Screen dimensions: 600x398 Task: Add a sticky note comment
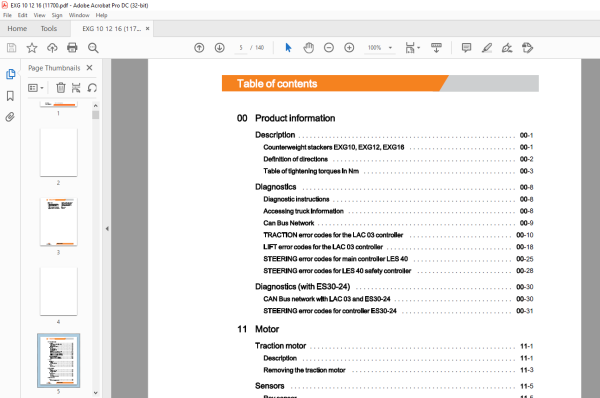coord(466,48)
